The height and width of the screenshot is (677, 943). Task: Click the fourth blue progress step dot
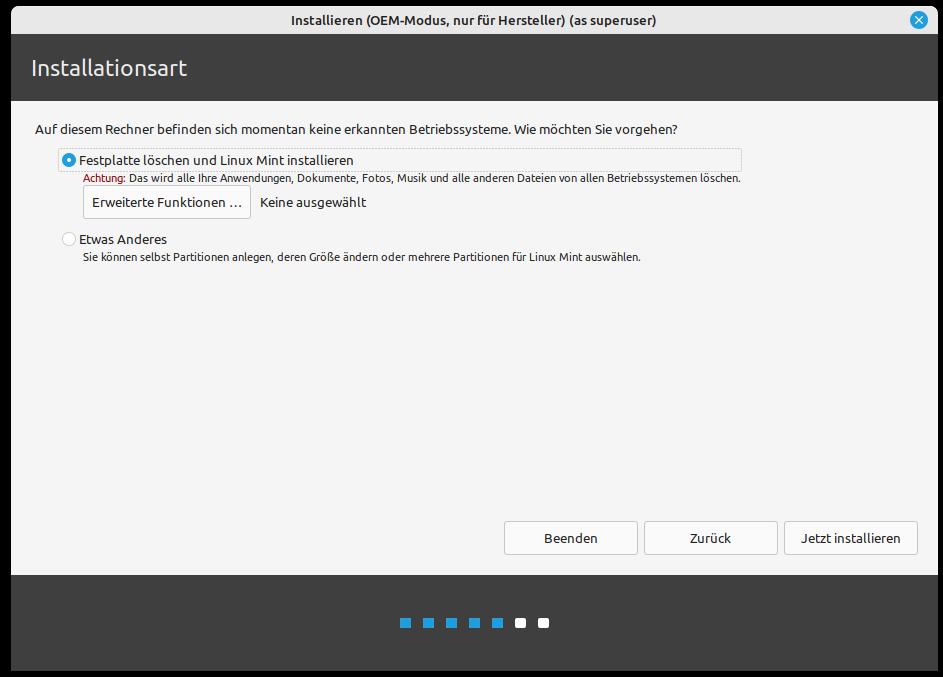point(475,623)
